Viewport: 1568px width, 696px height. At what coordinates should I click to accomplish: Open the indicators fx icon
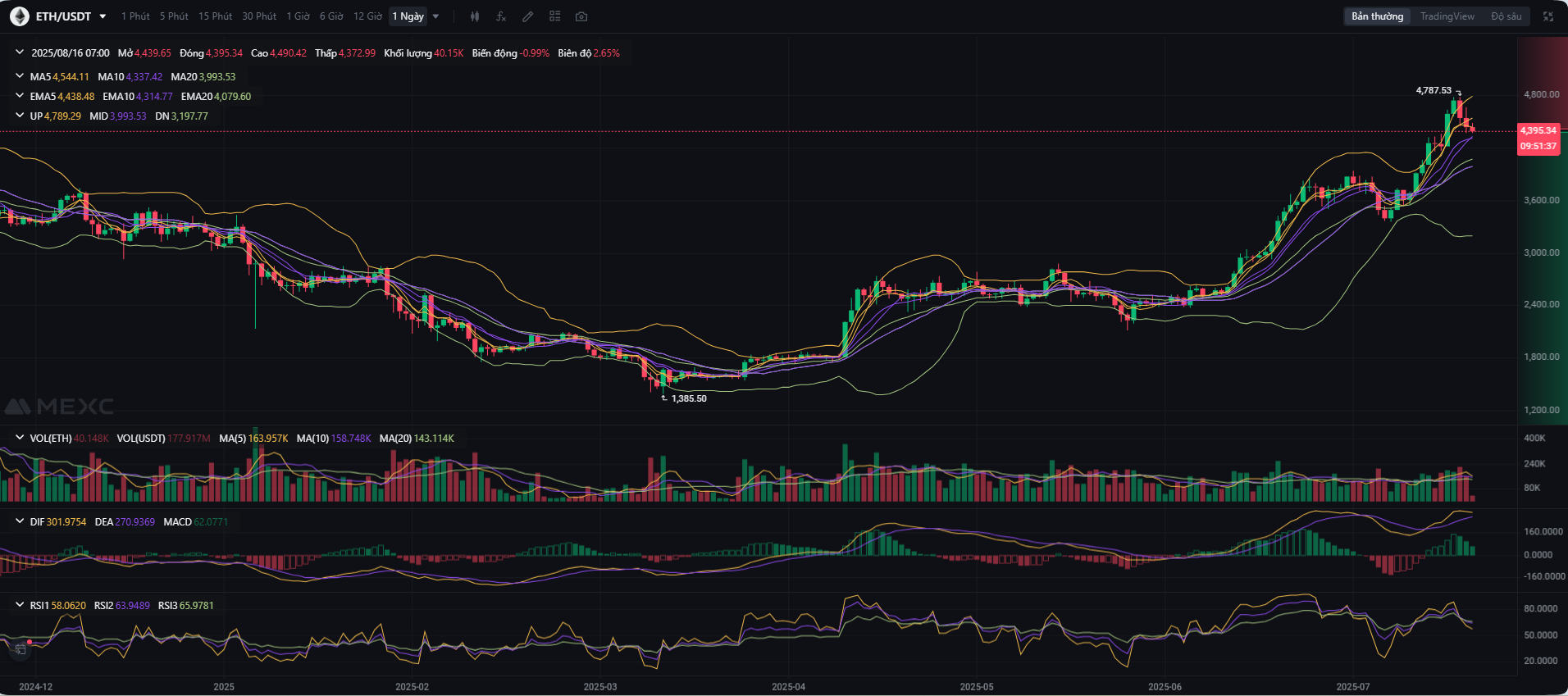click(501, 16)
